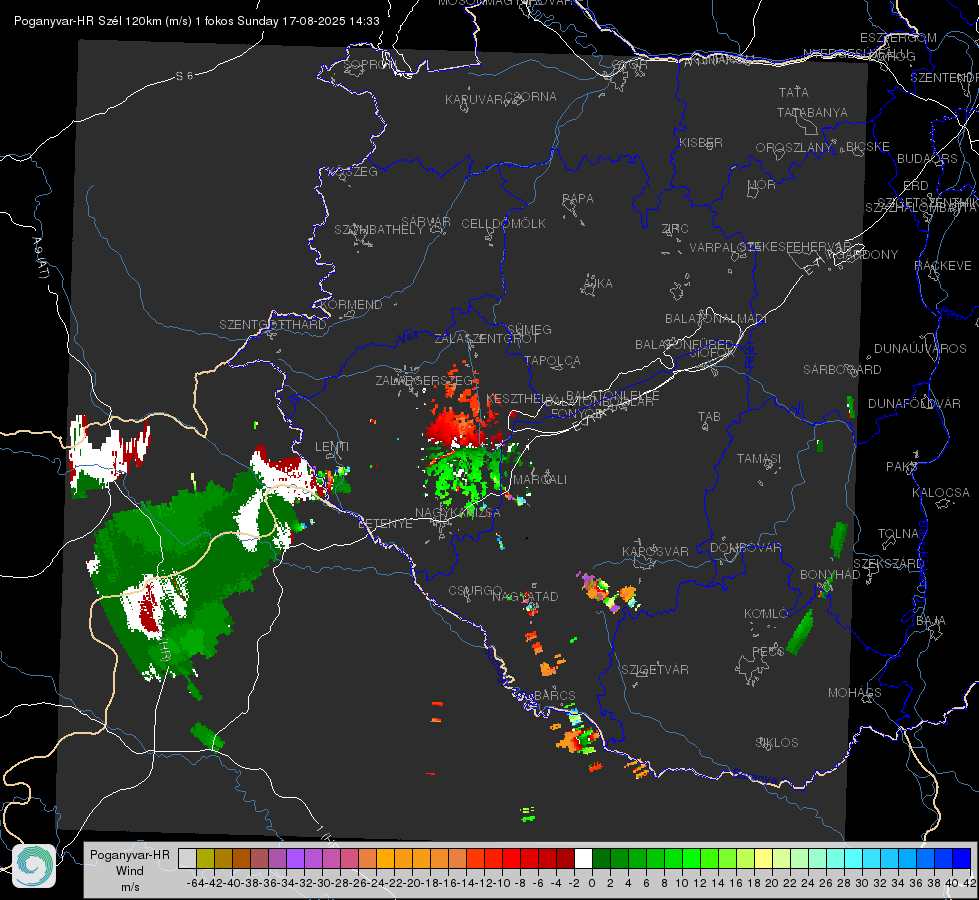
Task: Click the KÖRMEND city label
Action: pyautogui.click(x=352, y=305)
